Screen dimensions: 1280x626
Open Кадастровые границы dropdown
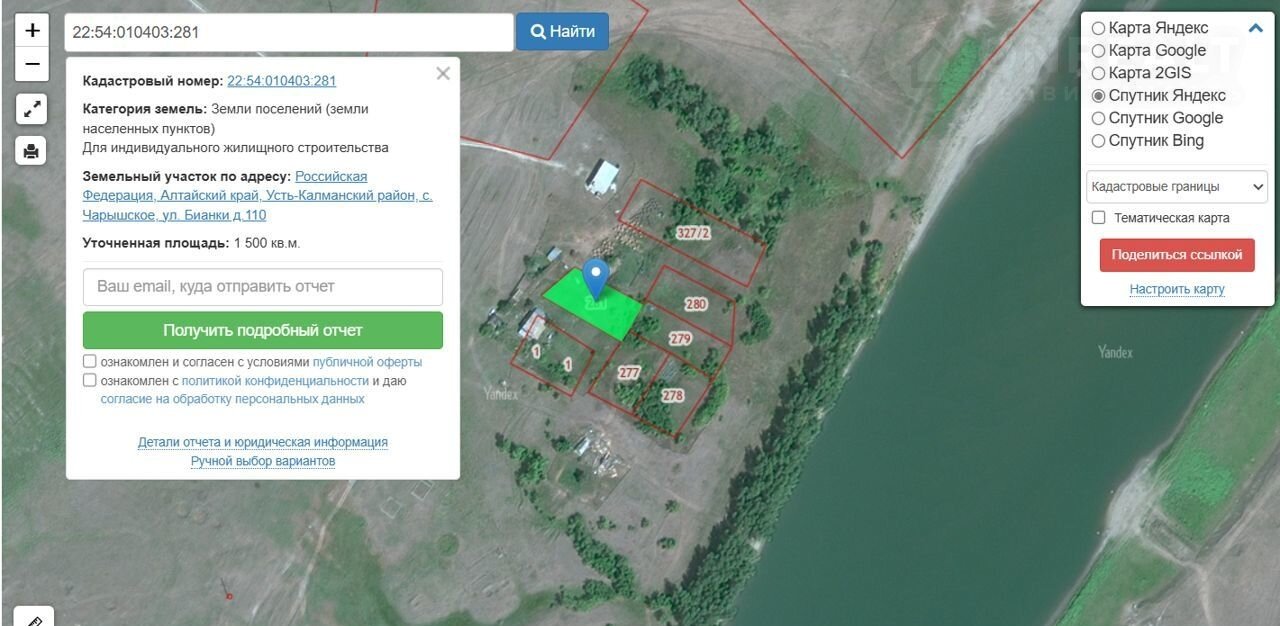(x=1176, y=187)
